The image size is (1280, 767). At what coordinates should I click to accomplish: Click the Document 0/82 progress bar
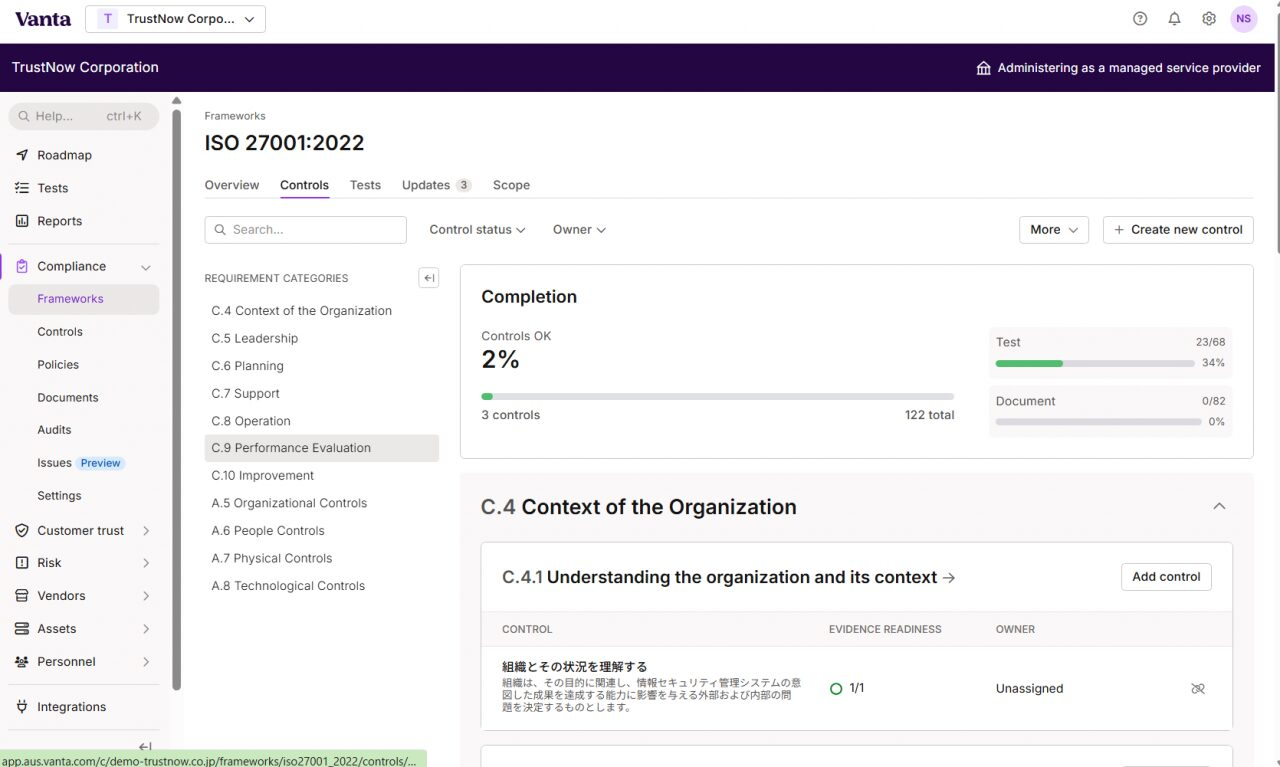click(1099, 422)
